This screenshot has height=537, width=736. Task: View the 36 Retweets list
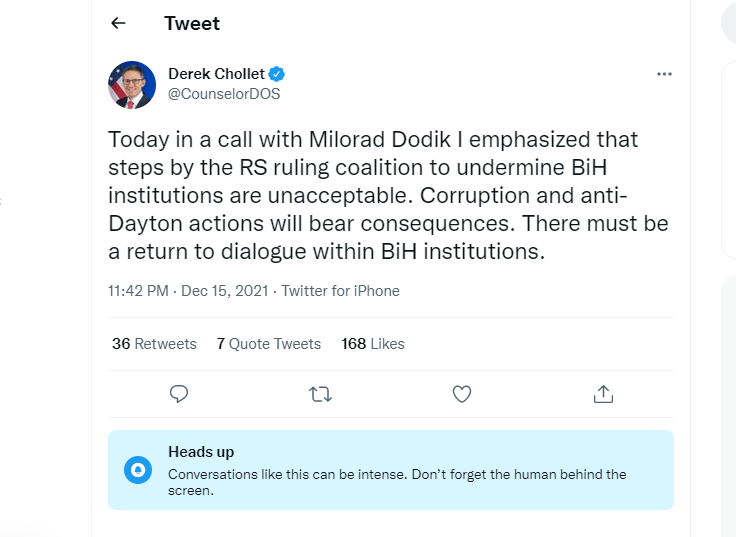pyautogui.click(x=154, y=343)
